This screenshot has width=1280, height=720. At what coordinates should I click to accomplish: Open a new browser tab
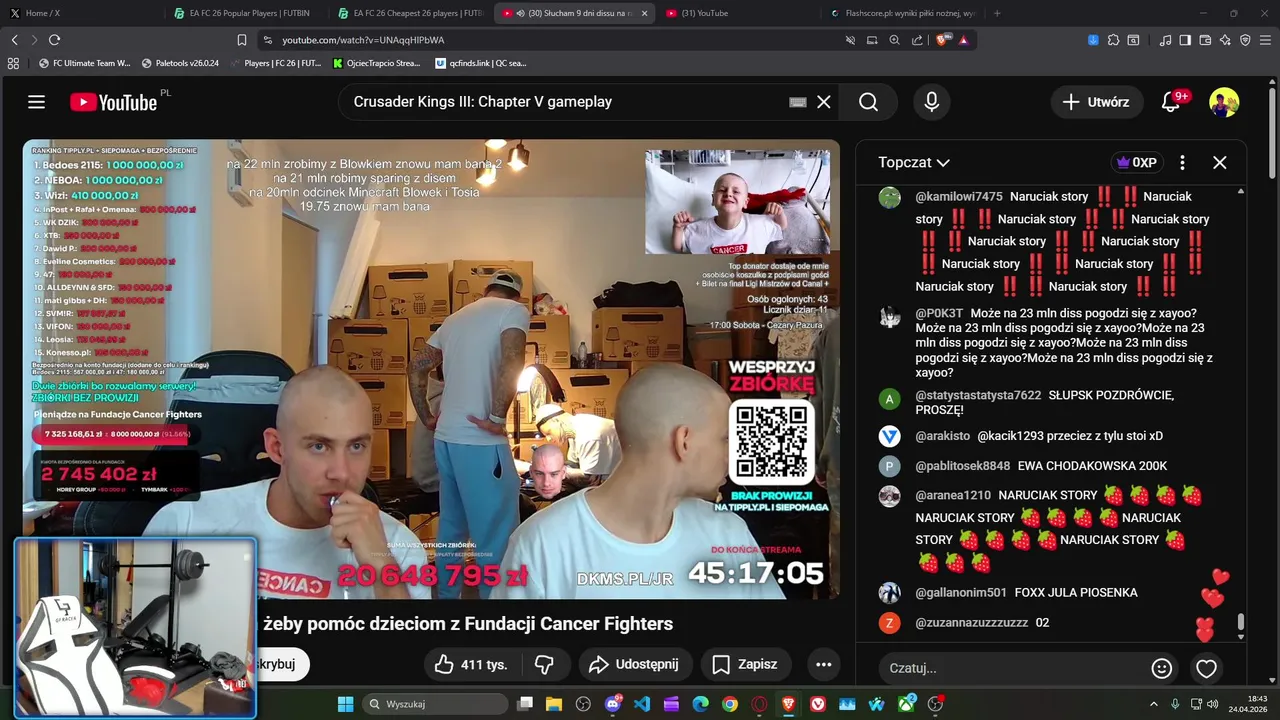click(997, 13)
